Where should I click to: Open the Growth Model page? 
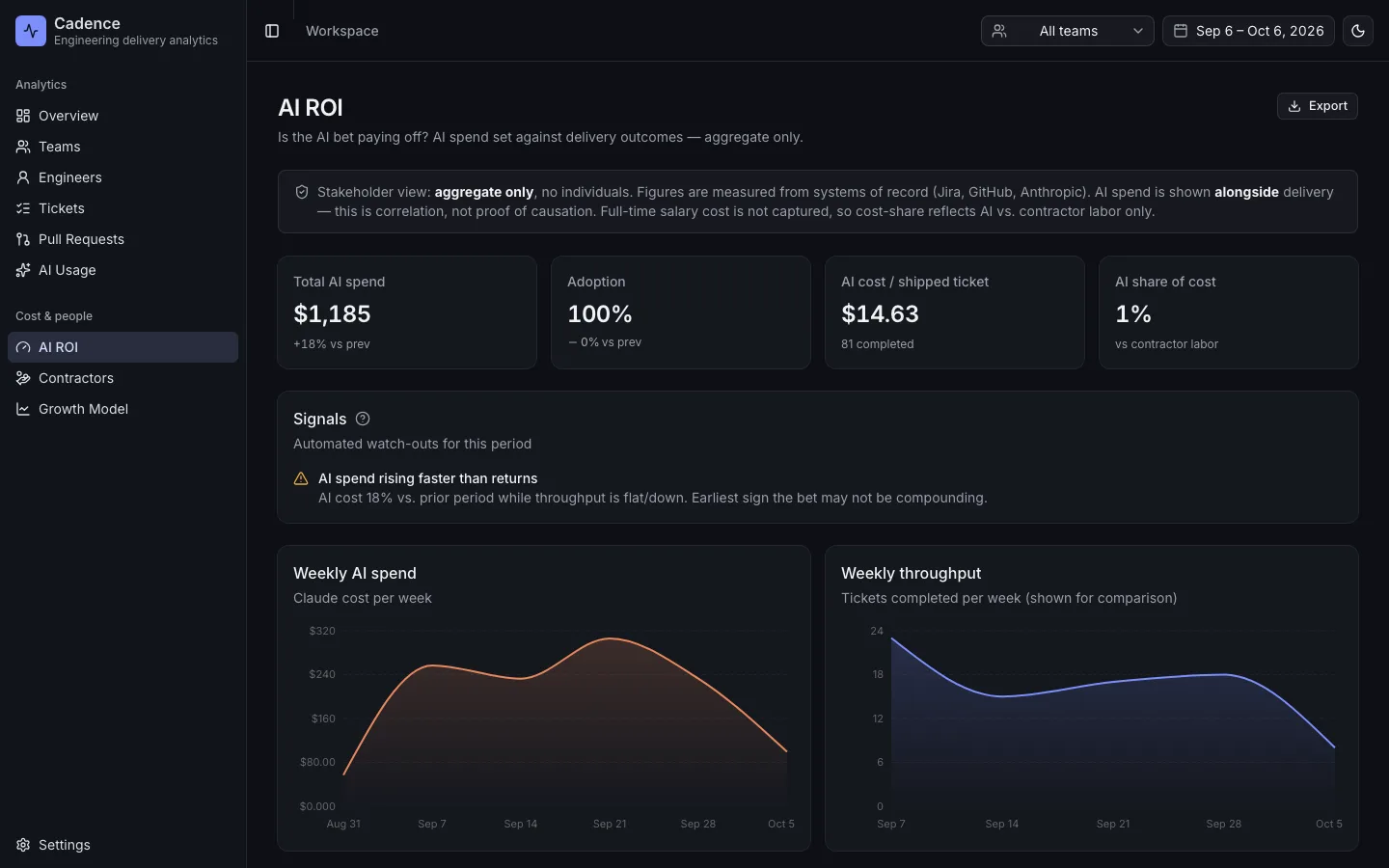pyautogui.click(x=123, y=409)
